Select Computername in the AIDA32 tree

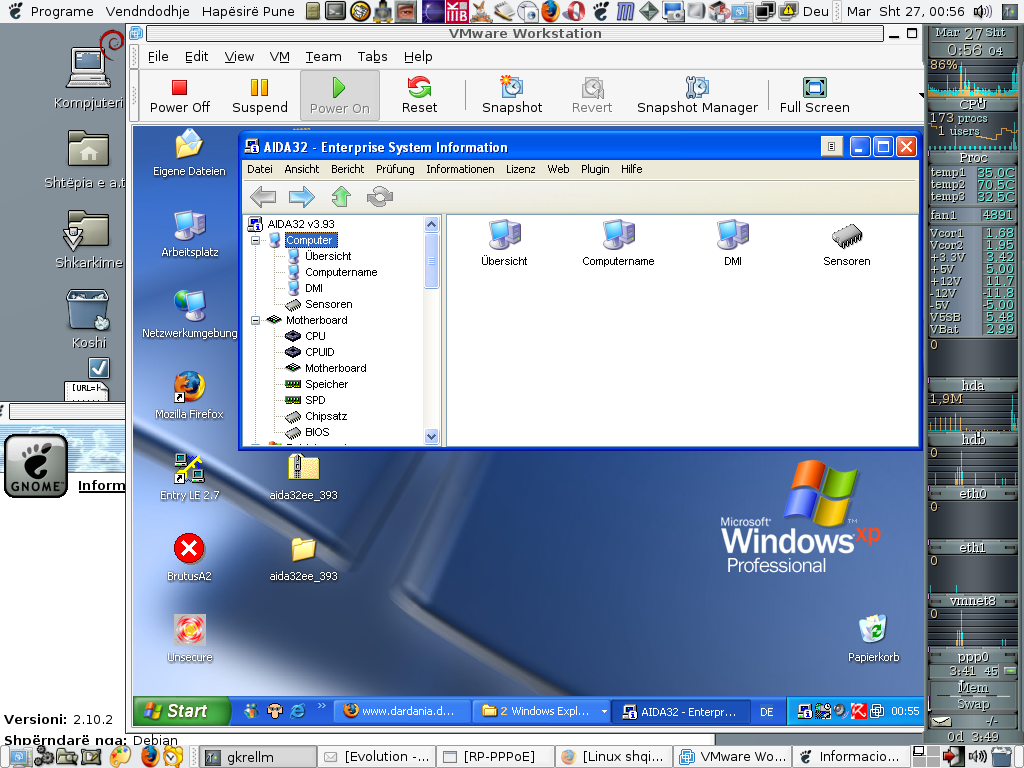tap(341, 272)
